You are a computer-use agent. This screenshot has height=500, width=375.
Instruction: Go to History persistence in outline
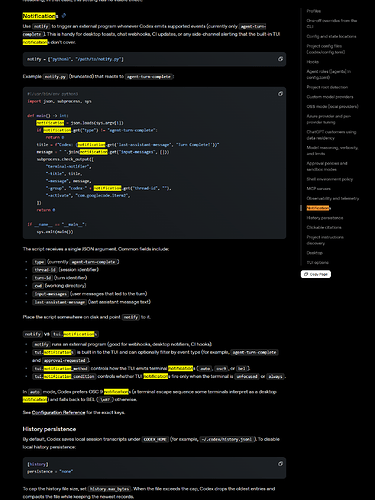point(325,218)
